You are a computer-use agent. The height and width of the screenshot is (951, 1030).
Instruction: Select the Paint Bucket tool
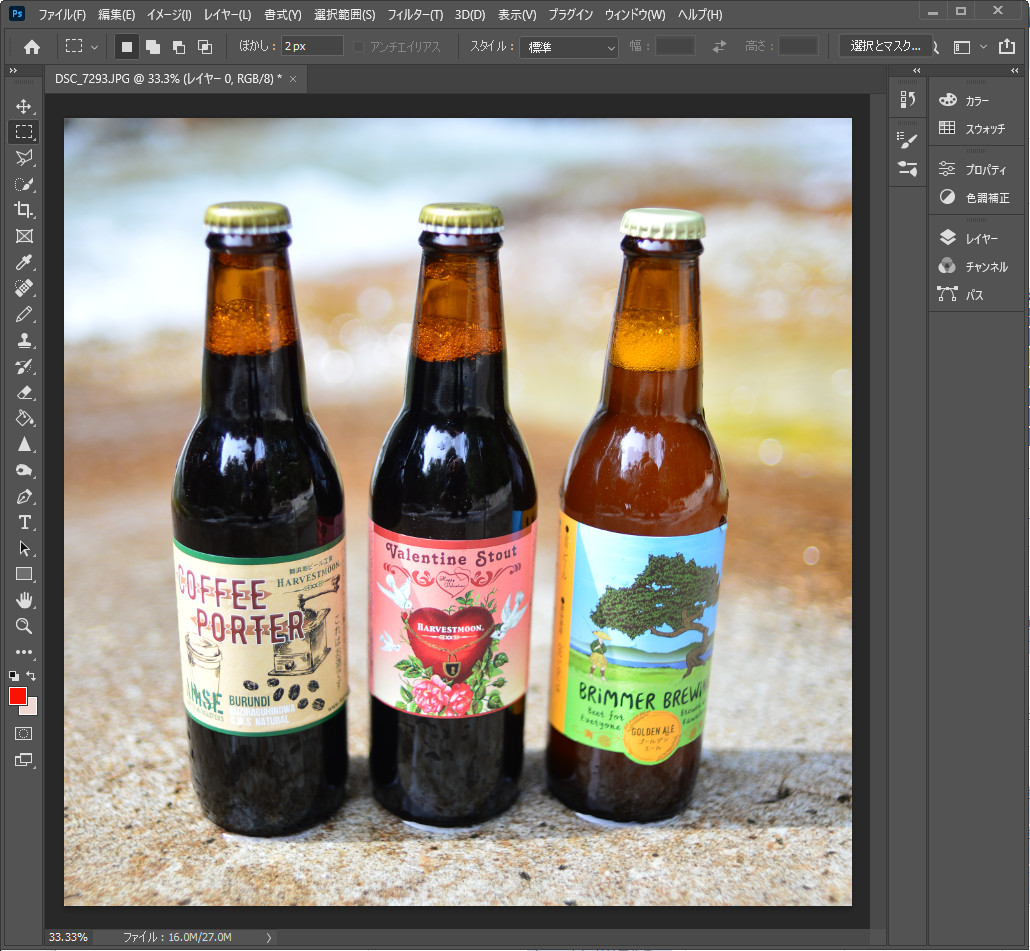tap(24, 418)
